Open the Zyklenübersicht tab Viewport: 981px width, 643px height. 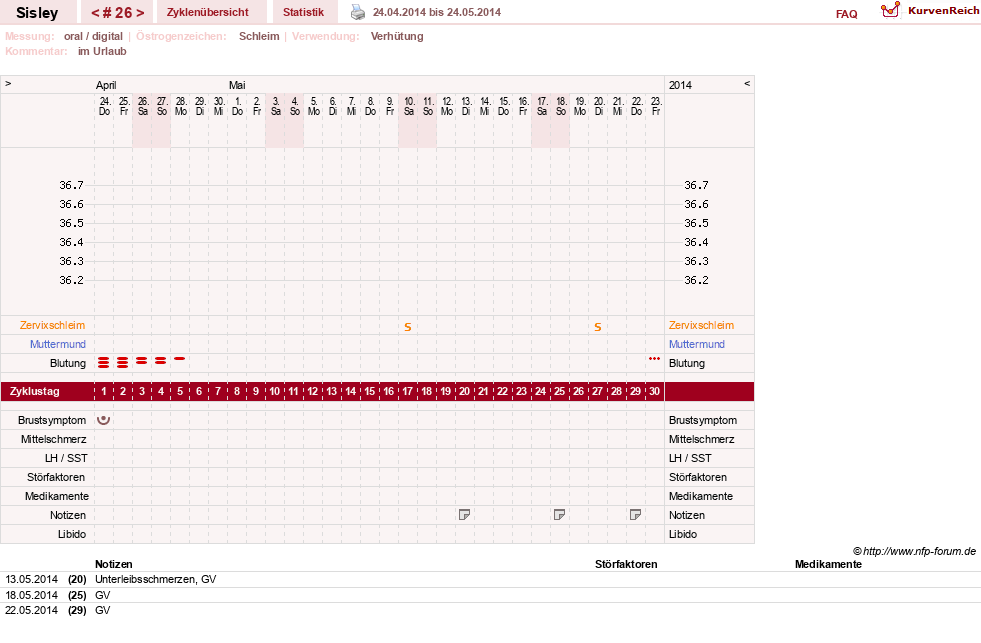(x=208, y=12)
